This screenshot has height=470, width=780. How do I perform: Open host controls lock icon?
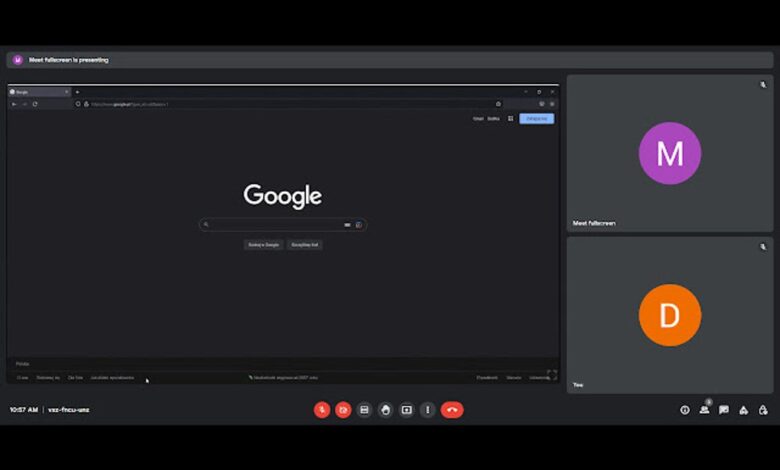tap(762, 409)
